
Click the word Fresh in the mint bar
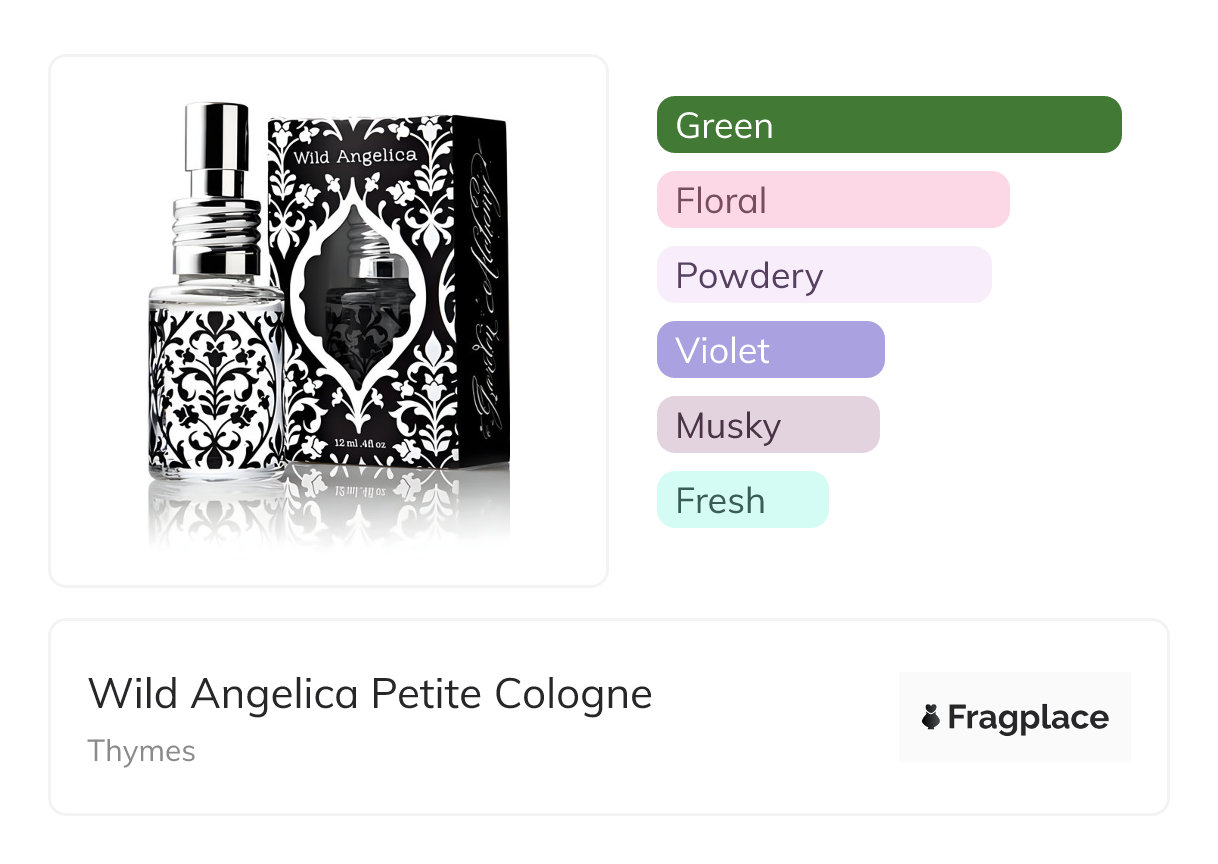(x=720, y=501)
